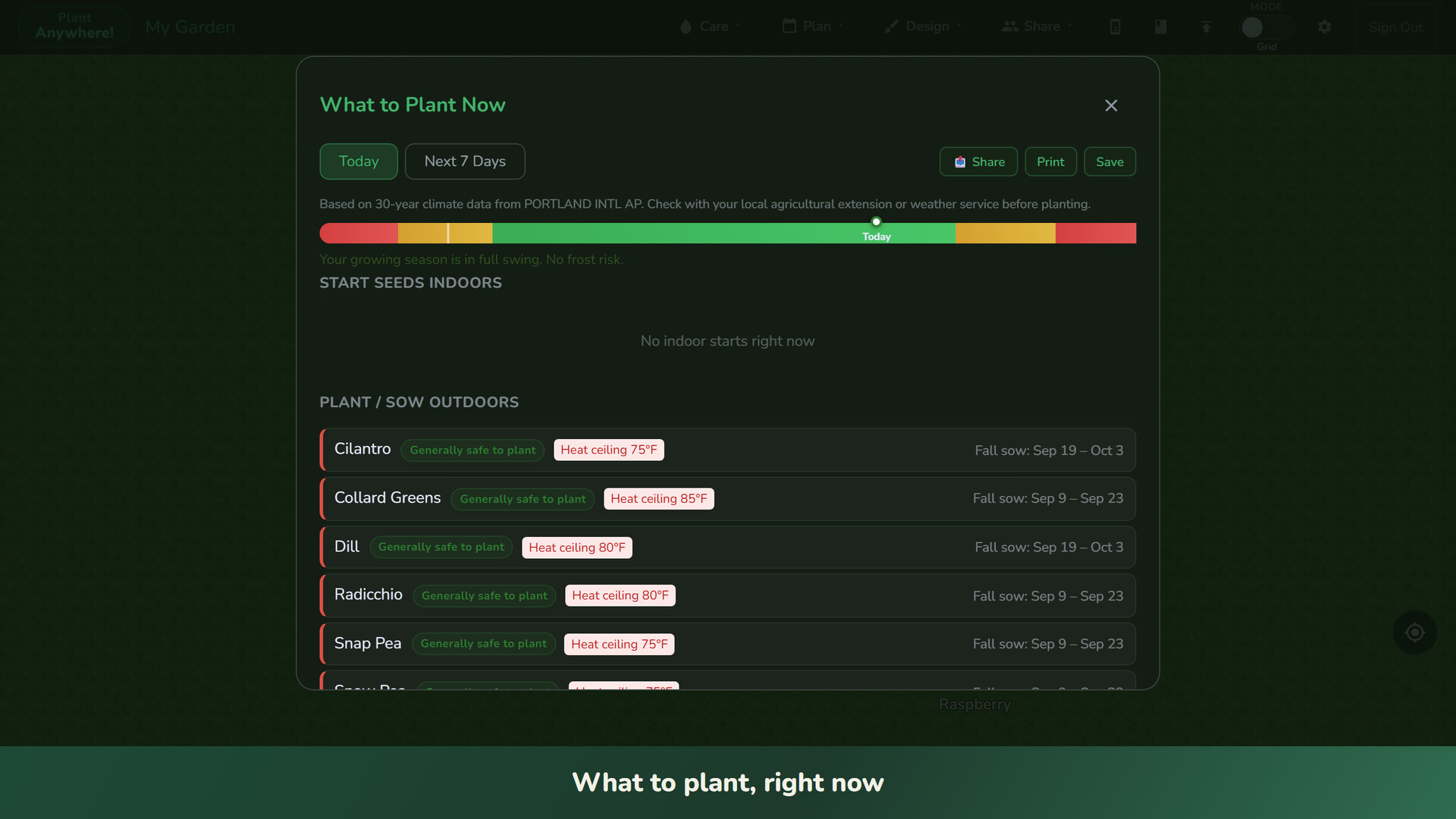Click Dill's Heat ceiling 80°F badge

pyautogui.click(x=577, y=548)
